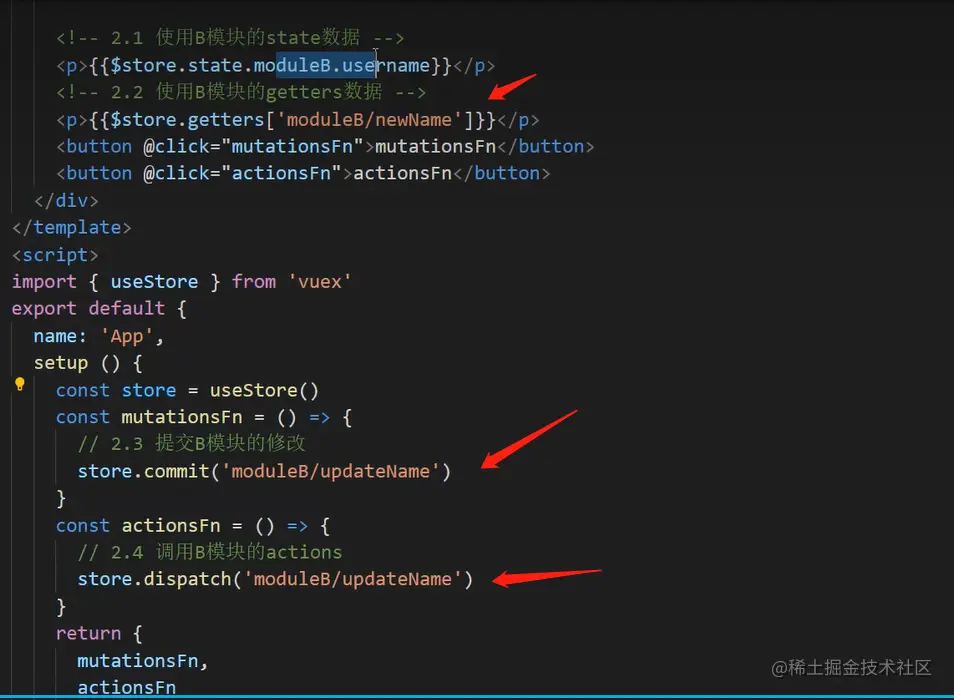Click the 'const store = useStore()' line

pos(187,390)
